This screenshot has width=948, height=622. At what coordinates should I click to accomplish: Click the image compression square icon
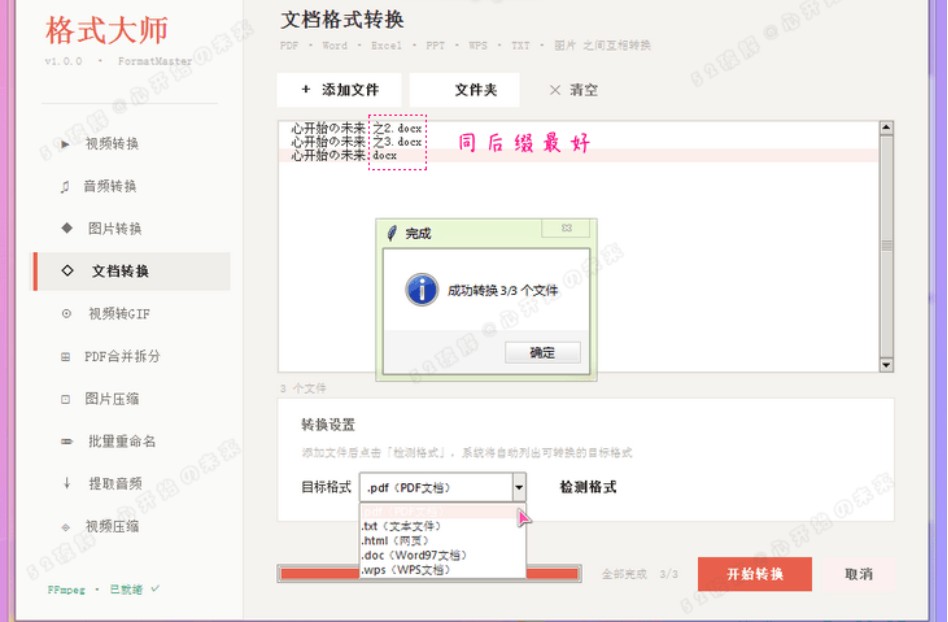point(65,399)
